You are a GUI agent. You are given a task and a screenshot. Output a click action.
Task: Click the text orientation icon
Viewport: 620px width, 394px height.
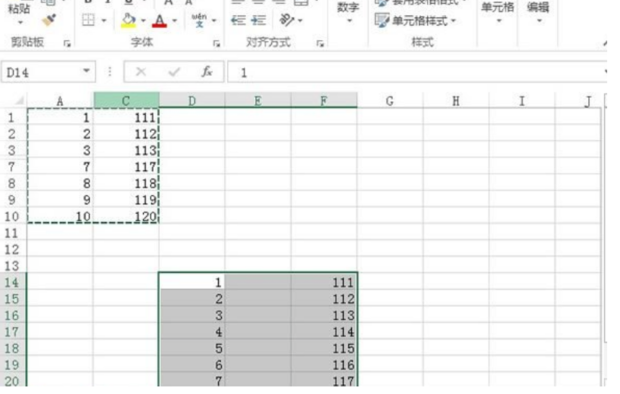pos(286,20)
